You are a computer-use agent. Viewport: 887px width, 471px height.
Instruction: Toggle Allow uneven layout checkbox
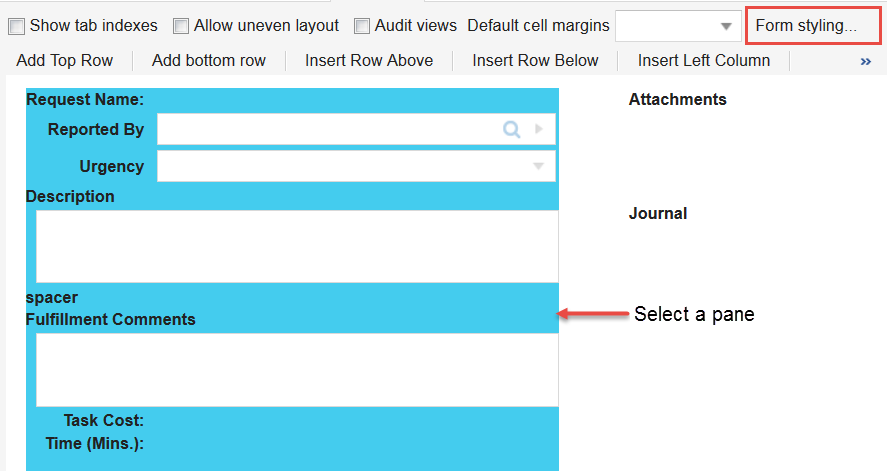(181, 26)
